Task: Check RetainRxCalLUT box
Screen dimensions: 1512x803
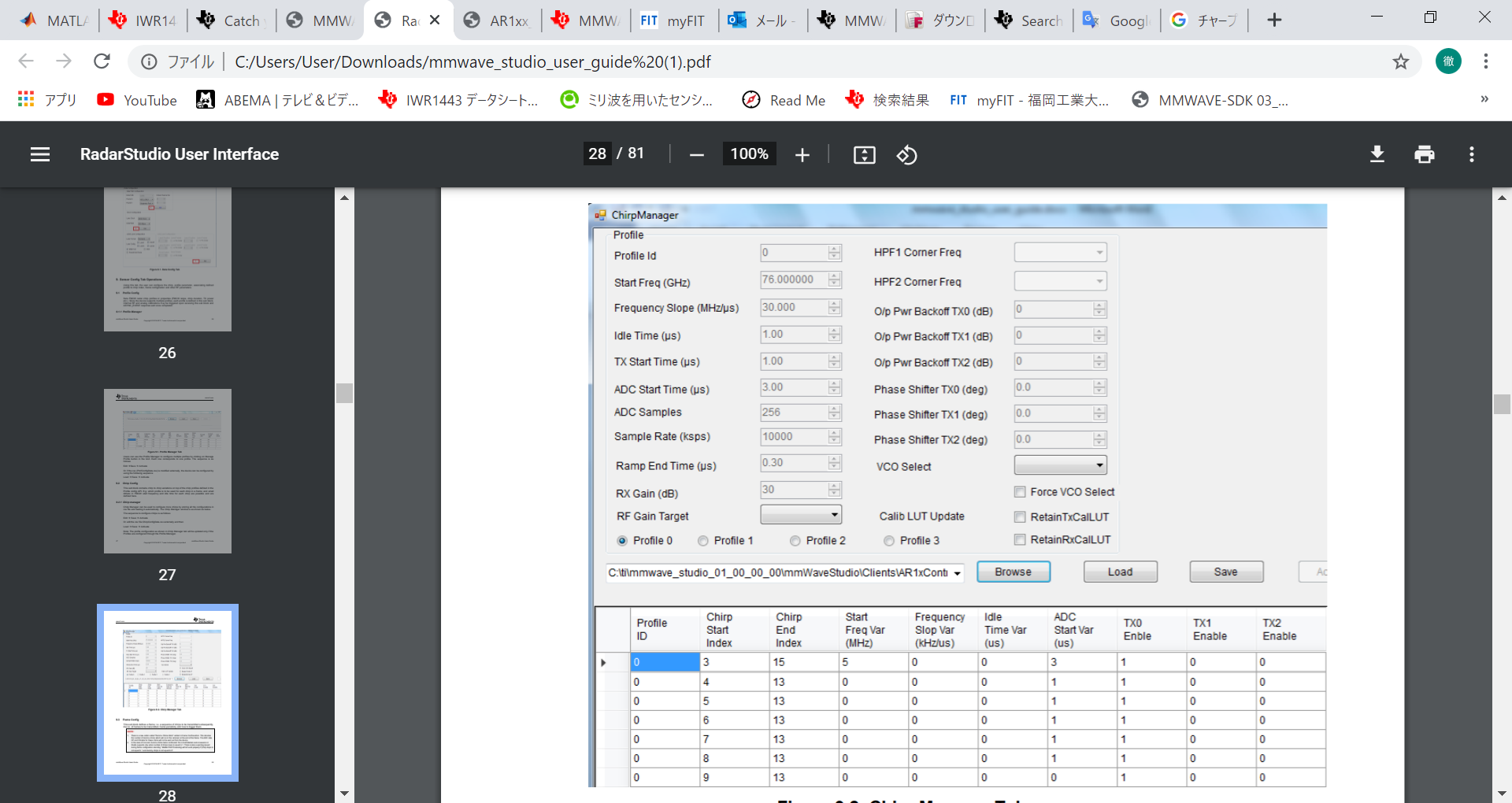Action: tap(1020, 540)
